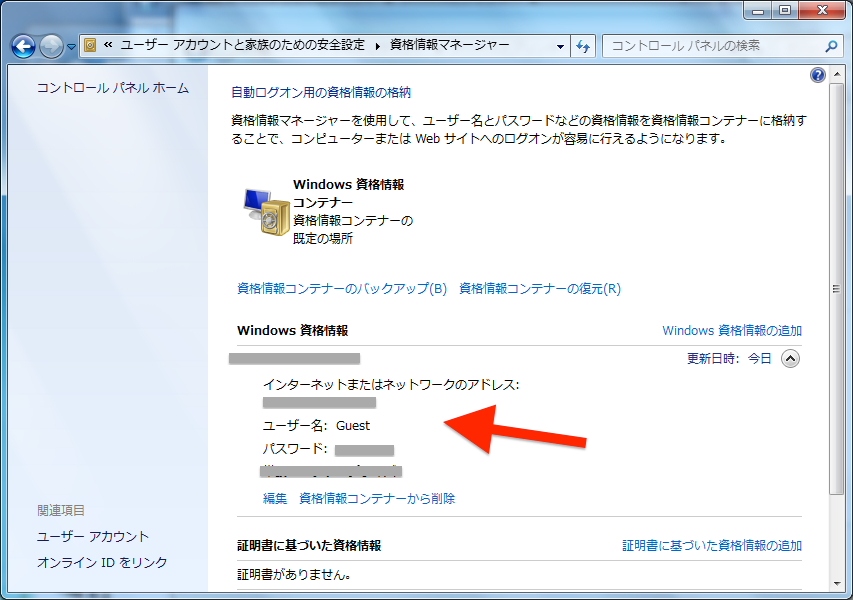Viewport: 853px width, 600px height.
Task: Collapse the credential entry with chevron button
Action: [x=790, y=358]
